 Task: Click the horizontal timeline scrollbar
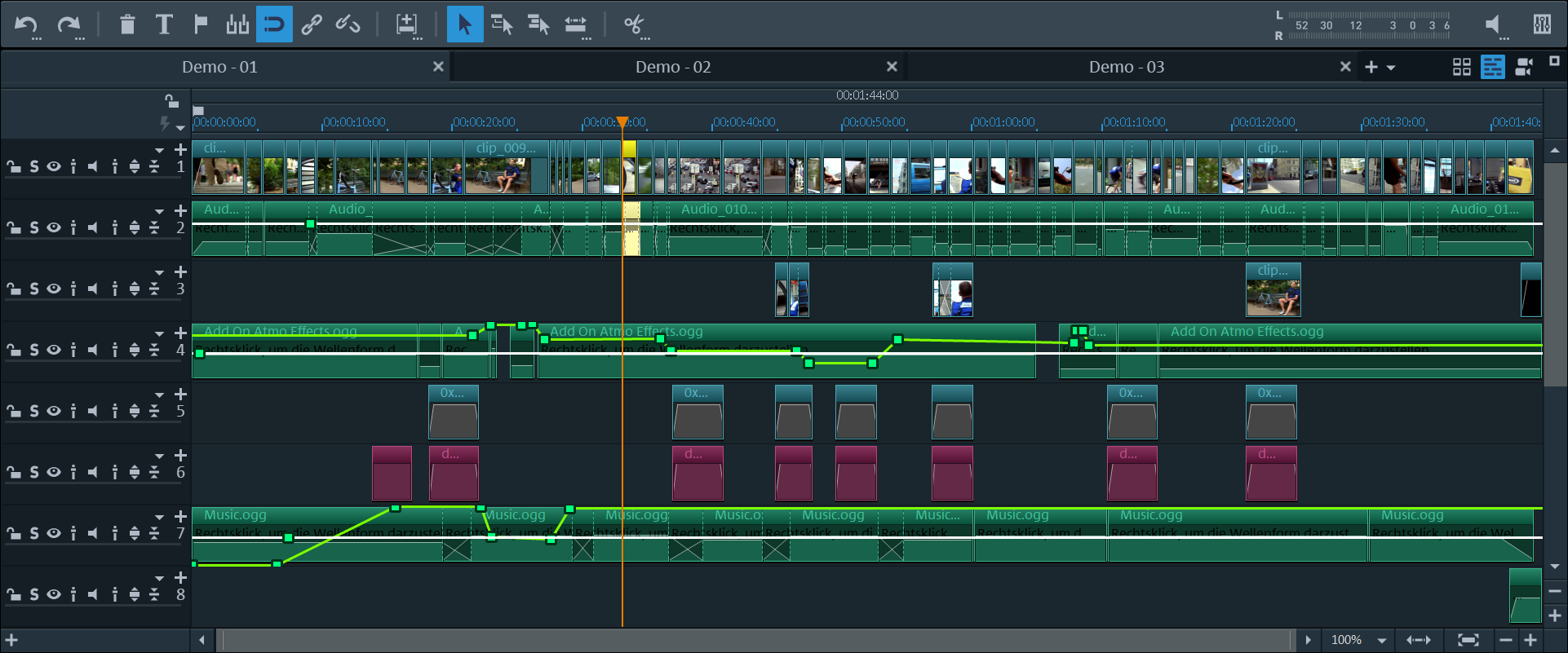click(x=755, y=641)
